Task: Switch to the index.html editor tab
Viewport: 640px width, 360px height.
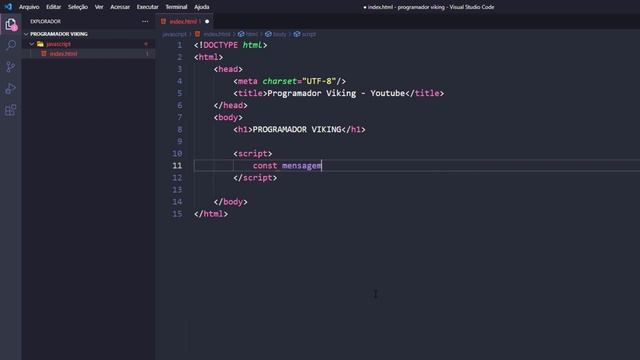Action: tap(185, 21)
